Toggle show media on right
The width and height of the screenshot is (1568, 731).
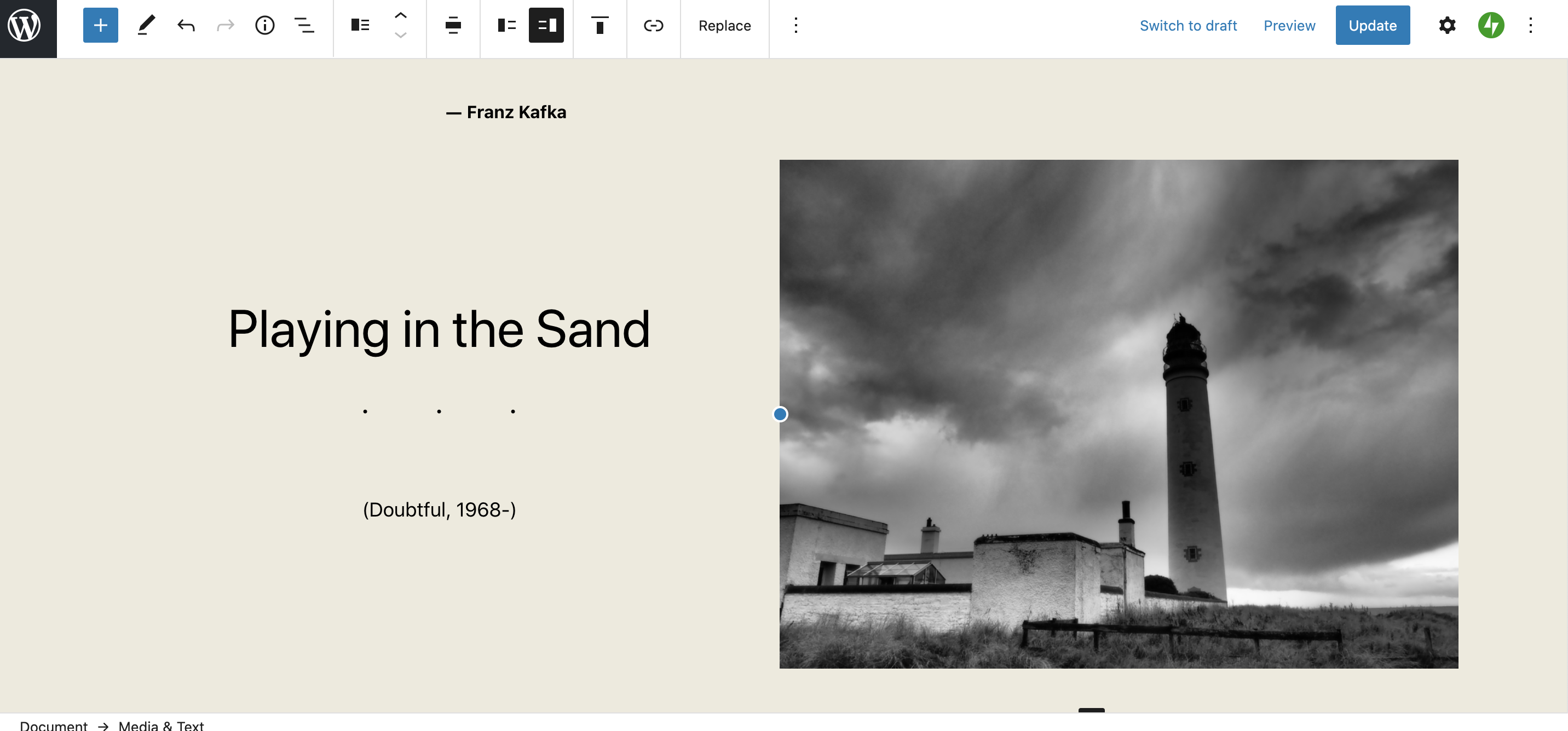546,26
